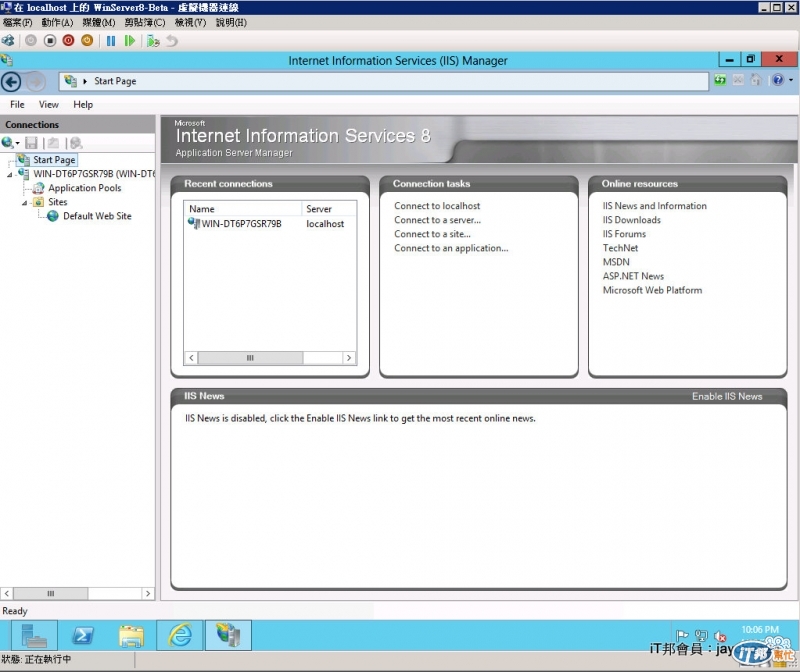
Task: Click the Delete Connection icon in Connections toolbar
Action: [x=76, y=143]
